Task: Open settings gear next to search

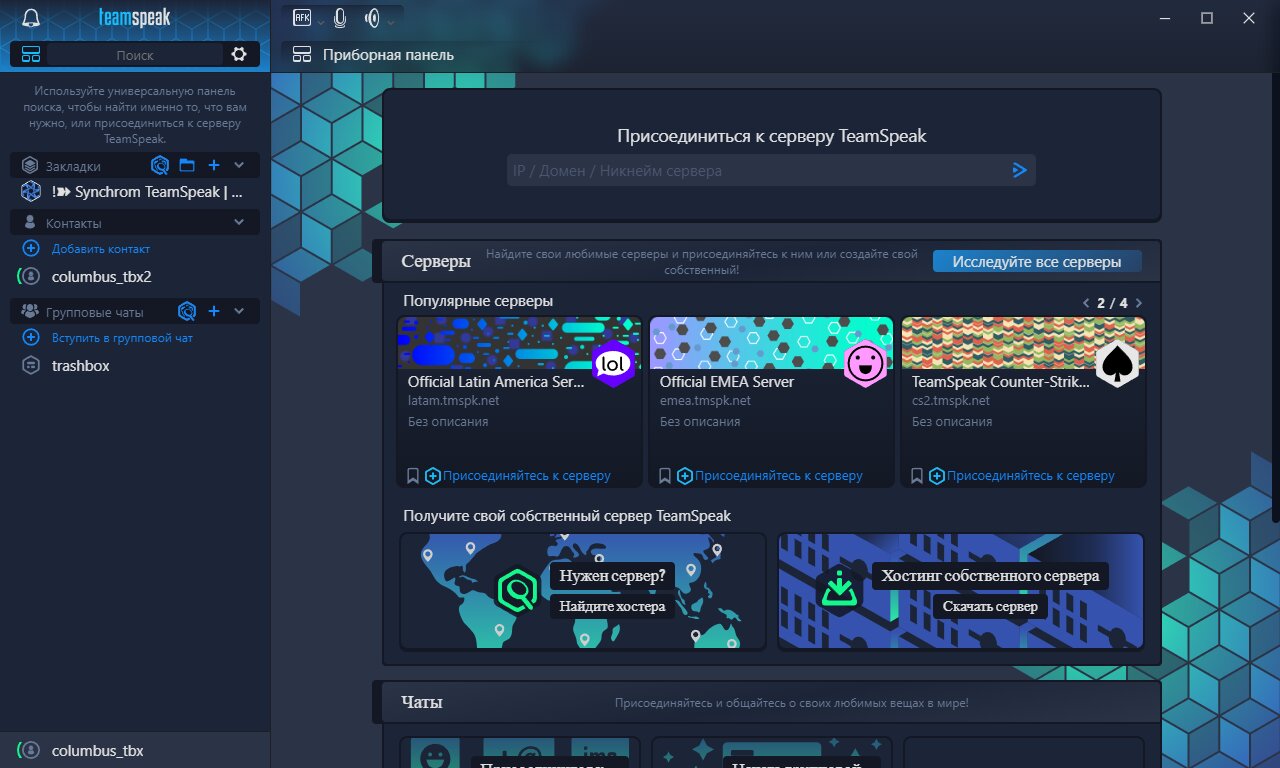Action: tap(239, 54)
